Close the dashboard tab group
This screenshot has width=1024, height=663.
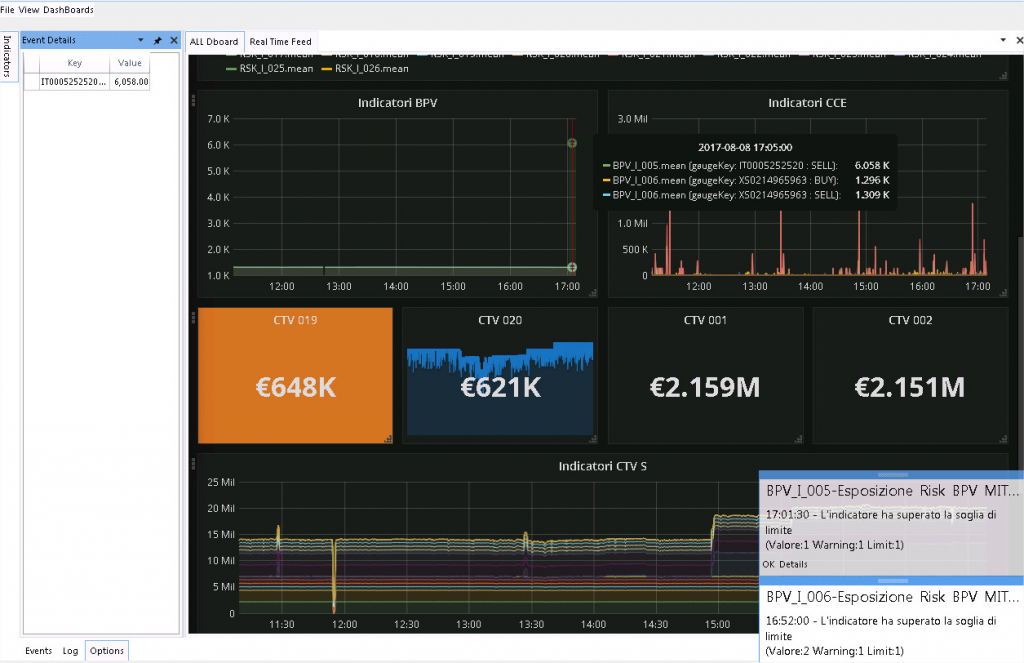pos(1017,42)
